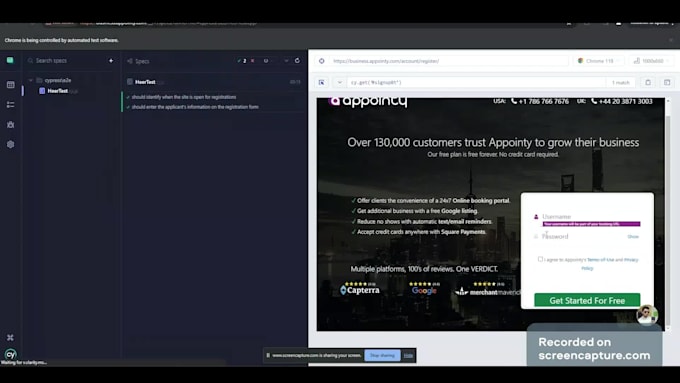Click the Show password link
The height and width of the screenshot is (383, 680).
[633, 237]
